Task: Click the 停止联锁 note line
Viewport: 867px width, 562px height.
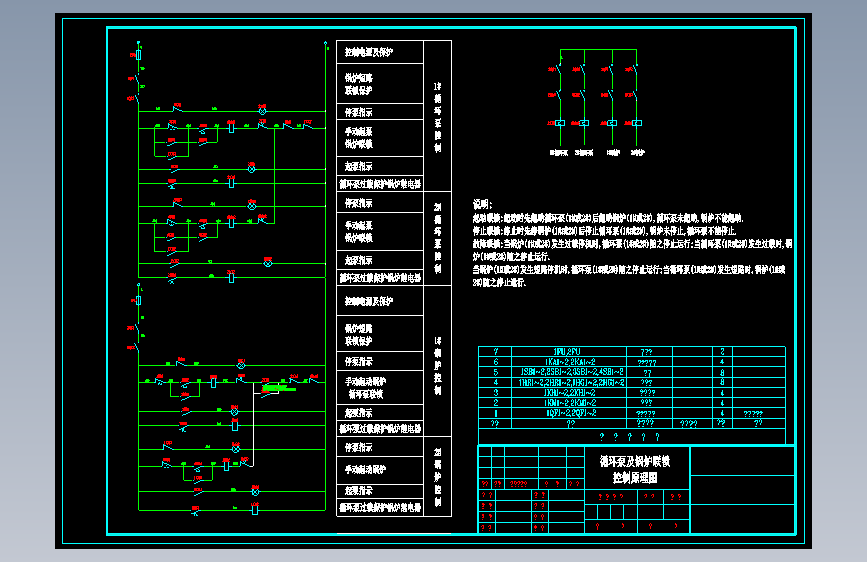Action: tap(604, 231)
